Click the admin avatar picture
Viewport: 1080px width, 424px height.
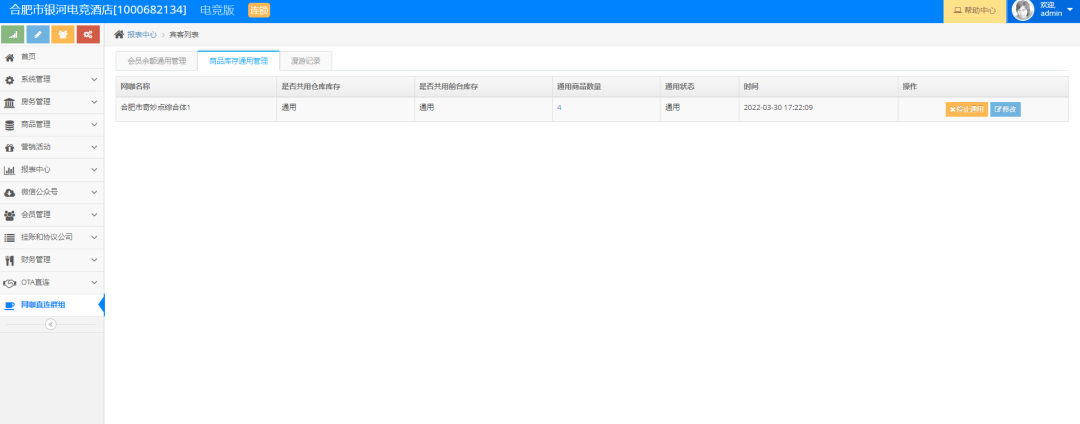click(1023, 10)
